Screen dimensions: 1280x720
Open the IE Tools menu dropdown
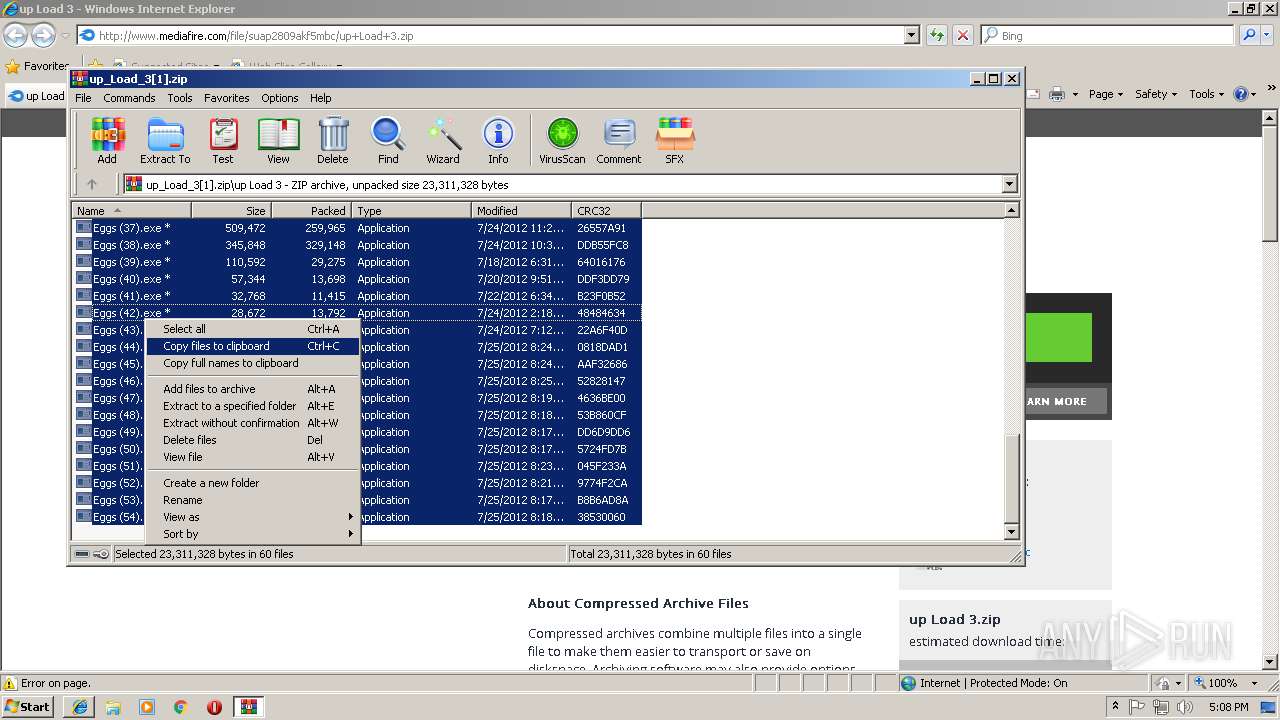(x=1207, y=94)
